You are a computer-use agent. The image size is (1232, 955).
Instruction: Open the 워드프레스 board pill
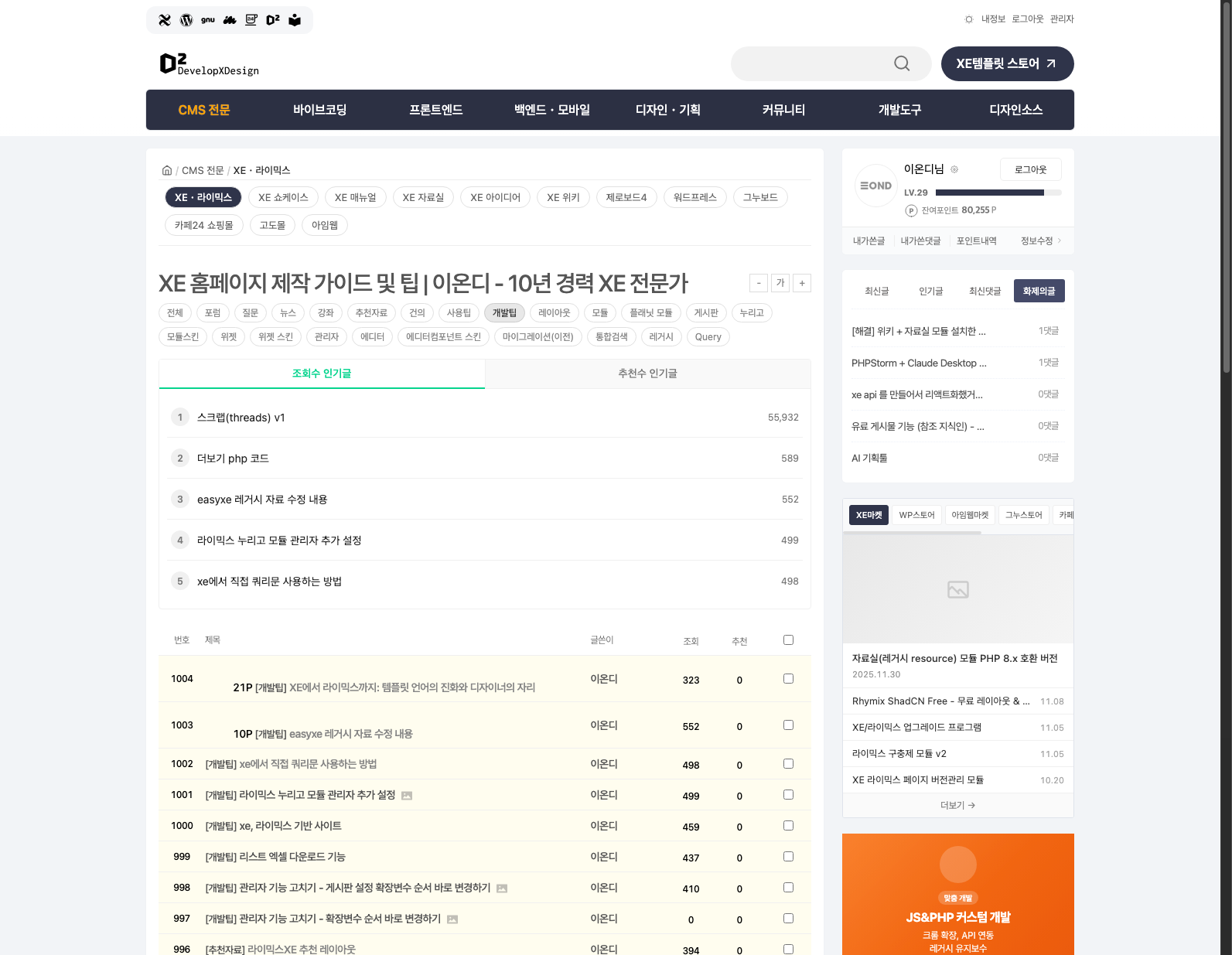[x=695, y=197]
